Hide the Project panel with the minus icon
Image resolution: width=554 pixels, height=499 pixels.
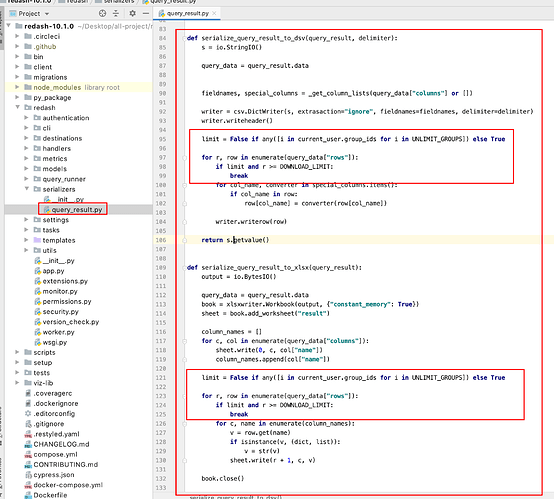pos(146,13)
